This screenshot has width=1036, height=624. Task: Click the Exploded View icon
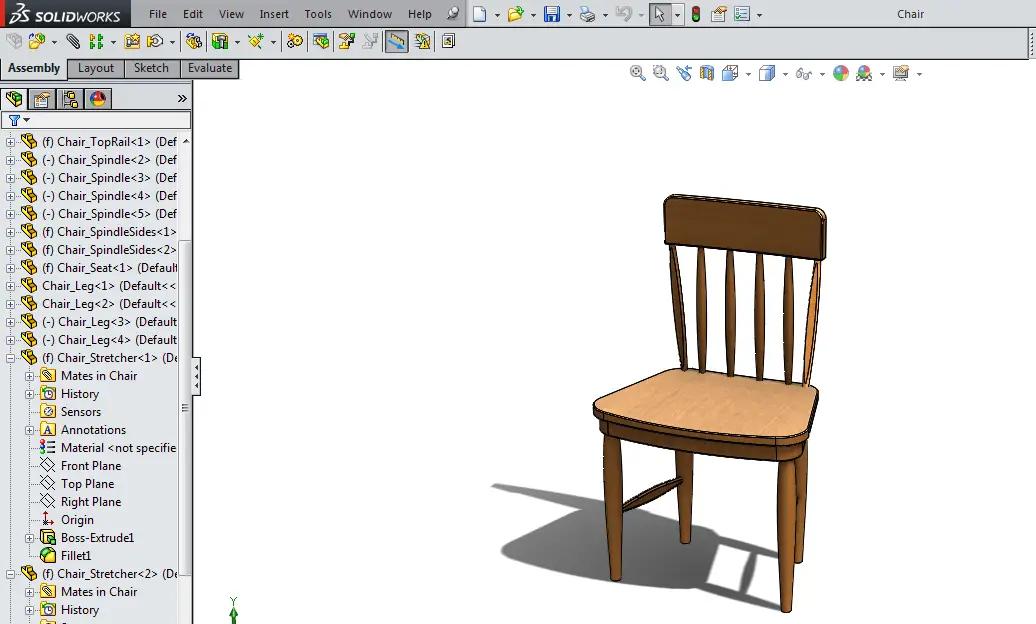click(346, 42)
